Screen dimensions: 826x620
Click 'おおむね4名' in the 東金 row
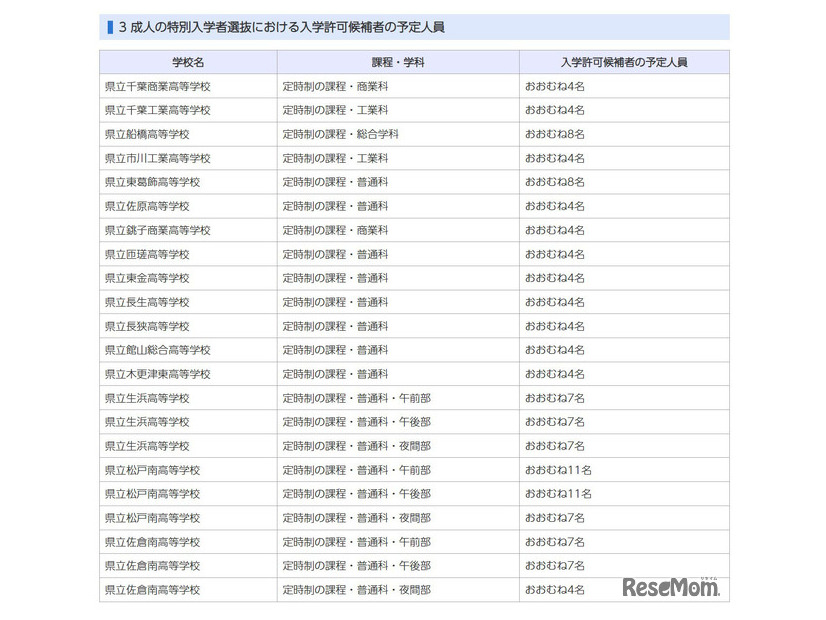pos(555,278)
